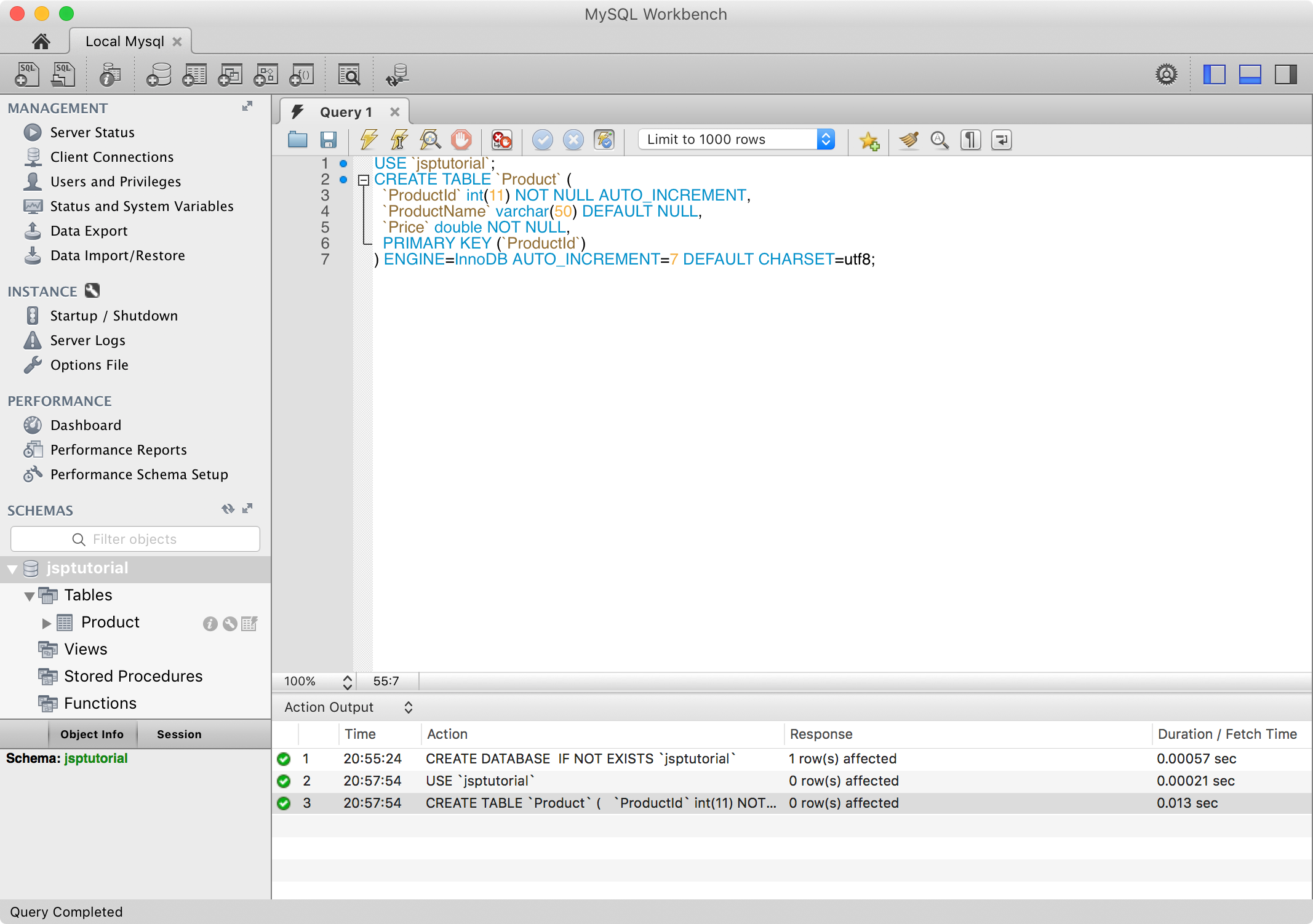Click the Execute Query lightning bolt icon
The height and width of the screenshot is (924, 1313).
[x=367, y=140]
